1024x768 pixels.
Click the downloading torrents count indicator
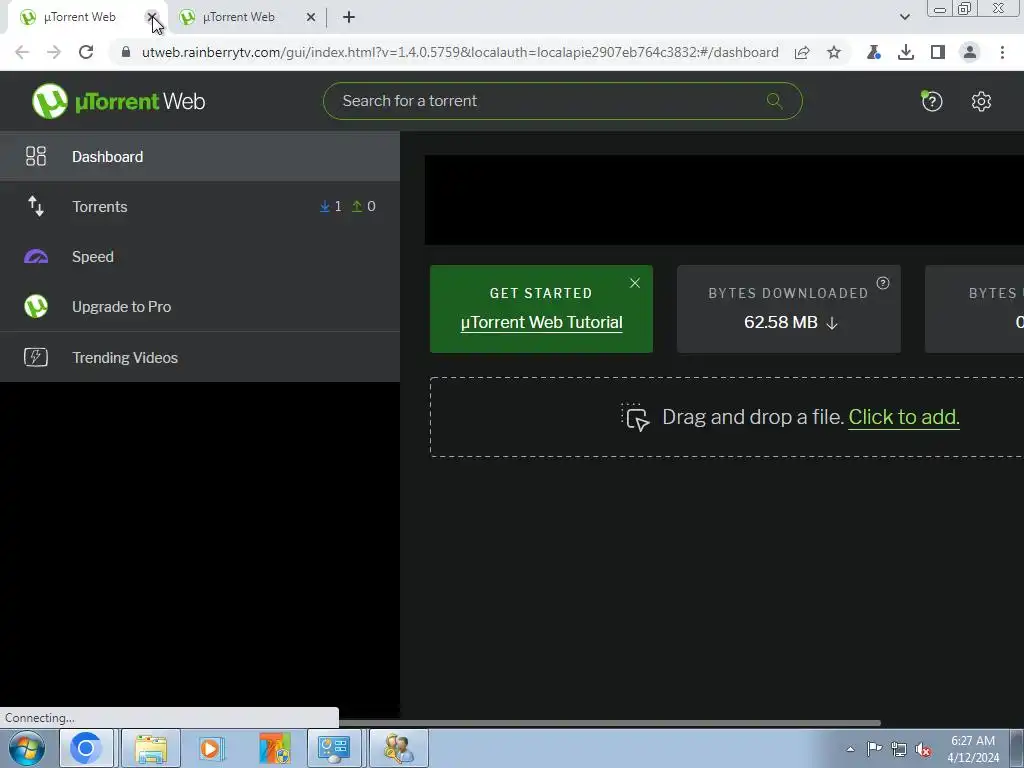[x=330, y=206]
